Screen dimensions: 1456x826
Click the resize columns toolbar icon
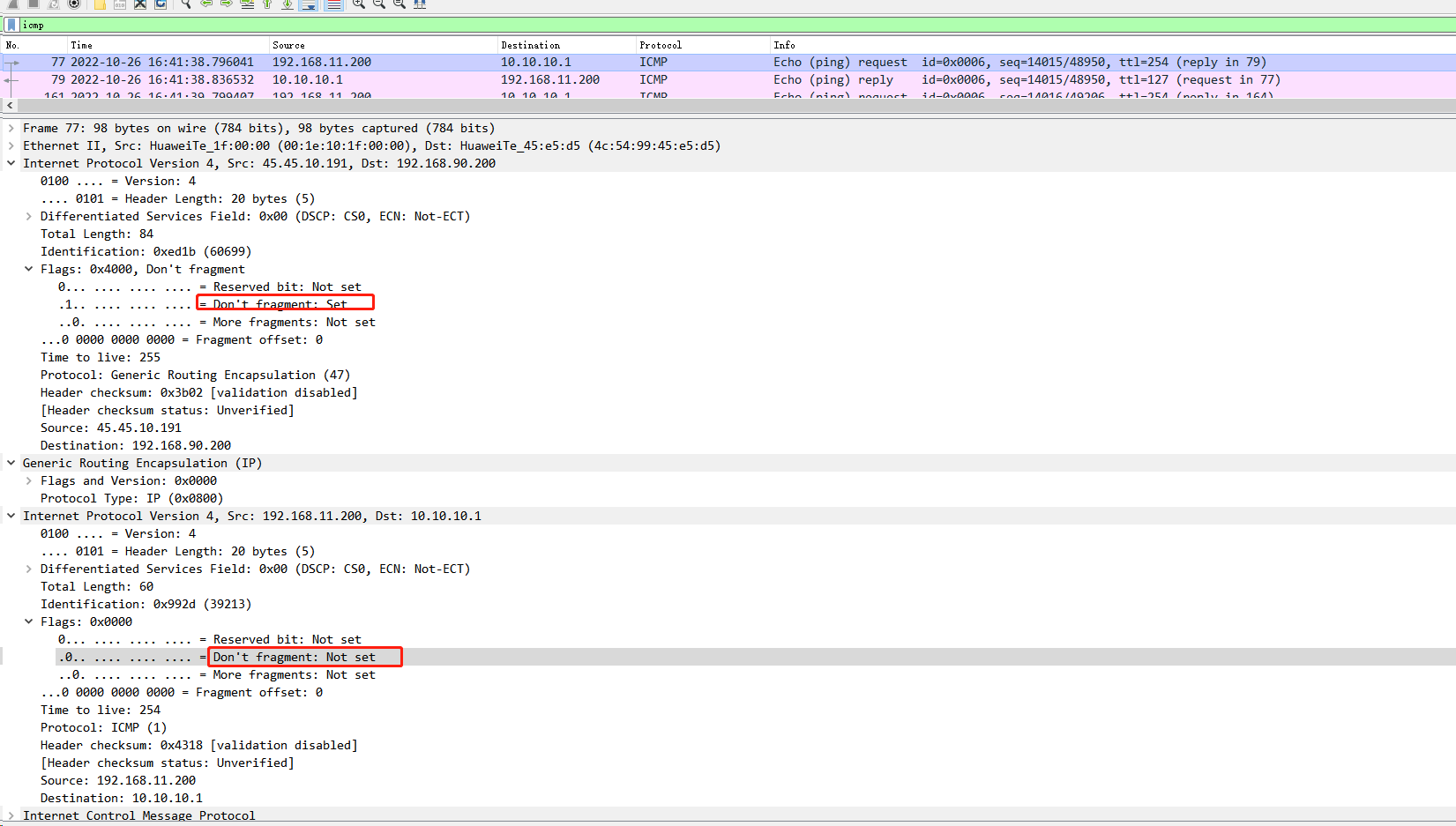pos(420,4)
